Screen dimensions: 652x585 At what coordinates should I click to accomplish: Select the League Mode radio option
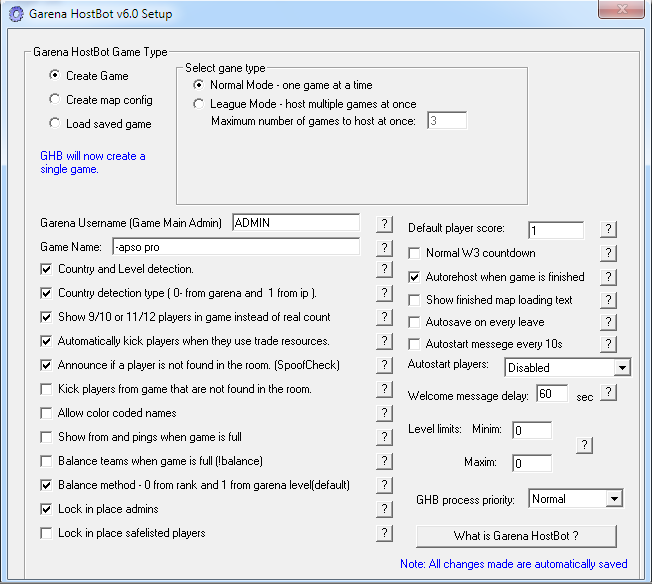click(200, 104)
